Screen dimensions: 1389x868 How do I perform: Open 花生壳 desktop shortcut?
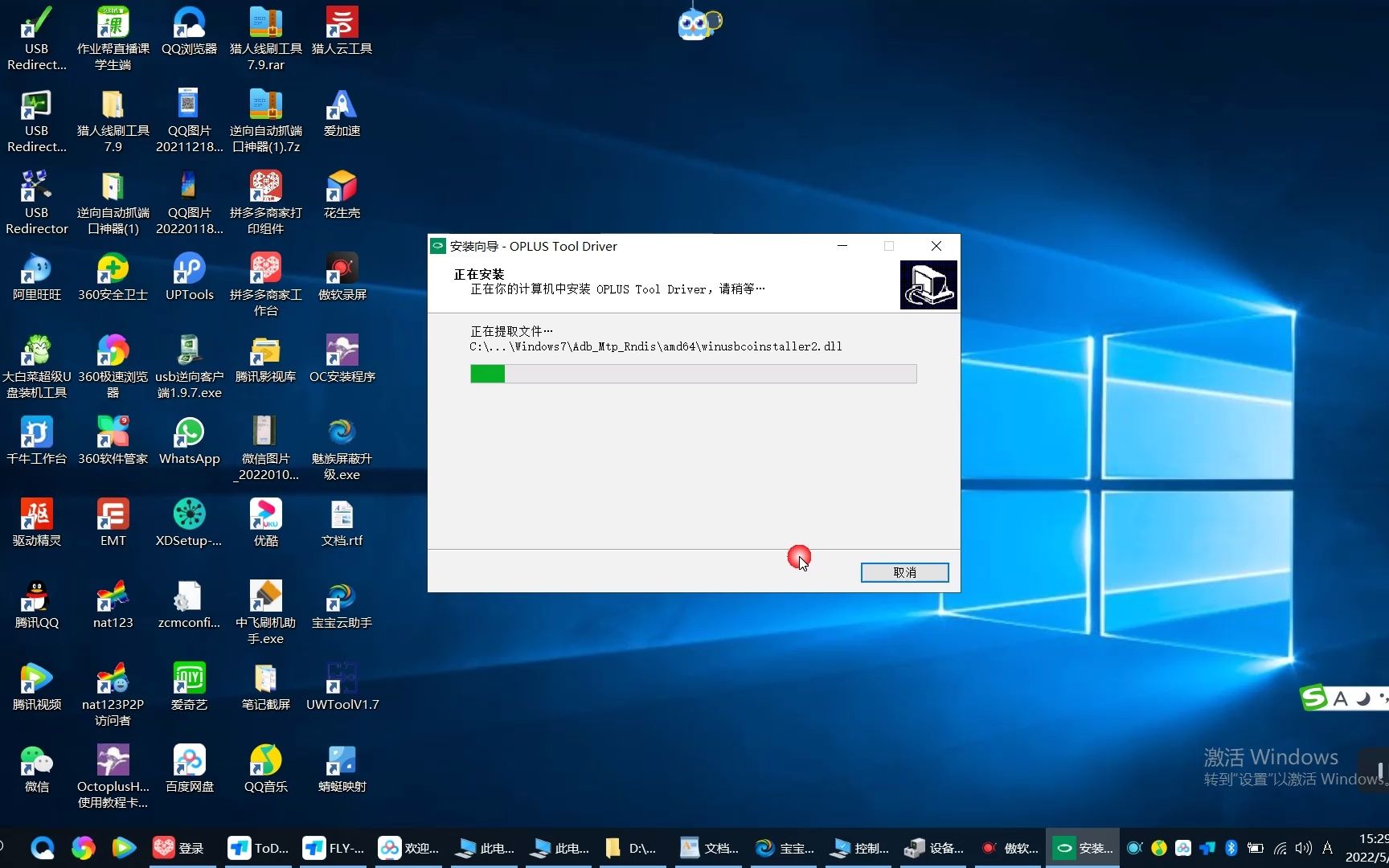[x=342, y=194]
